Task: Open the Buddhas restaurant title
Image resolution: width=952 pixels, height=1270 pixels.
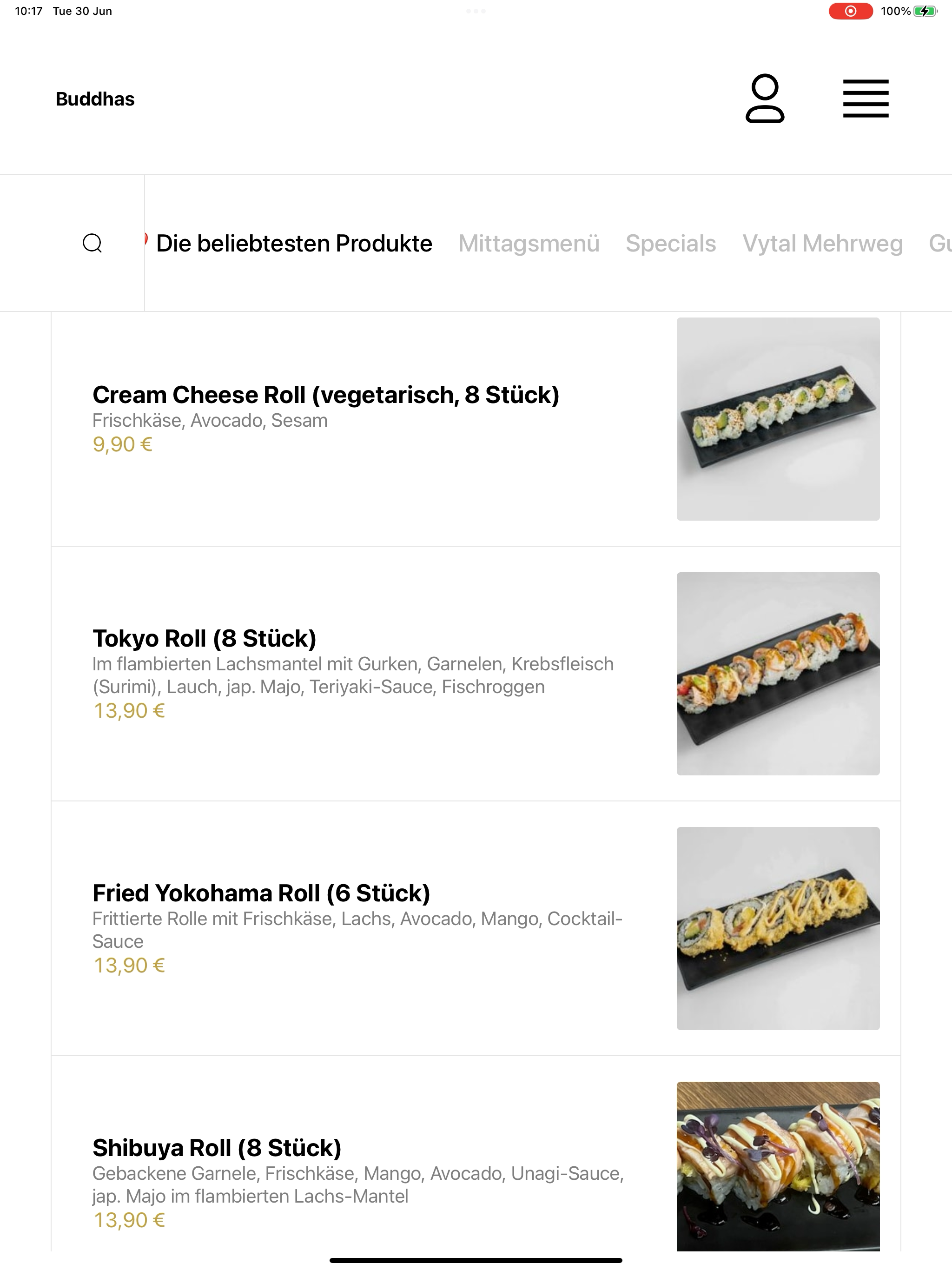Action: (95, 99)
